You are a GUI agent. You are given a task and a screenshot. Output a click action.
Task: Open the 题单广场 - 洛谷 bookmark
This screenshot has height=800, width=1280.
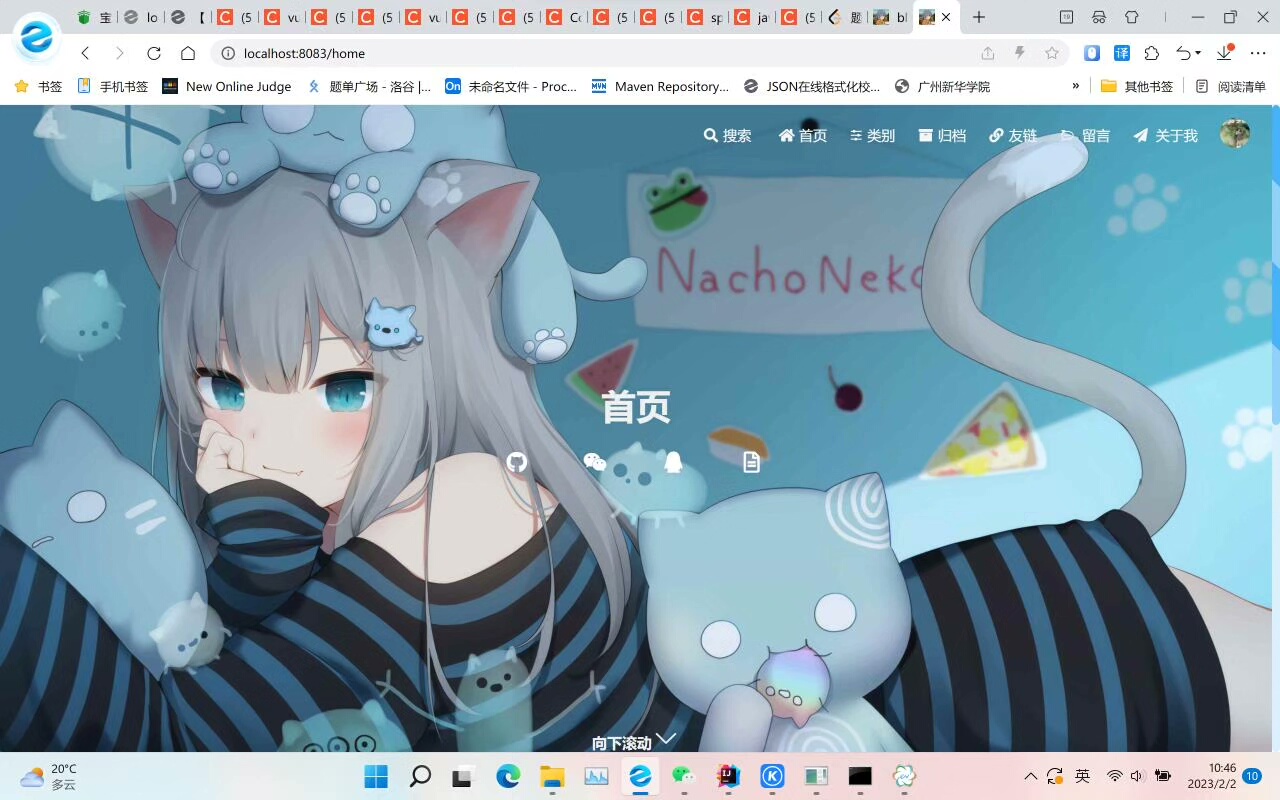click(369, 86)
